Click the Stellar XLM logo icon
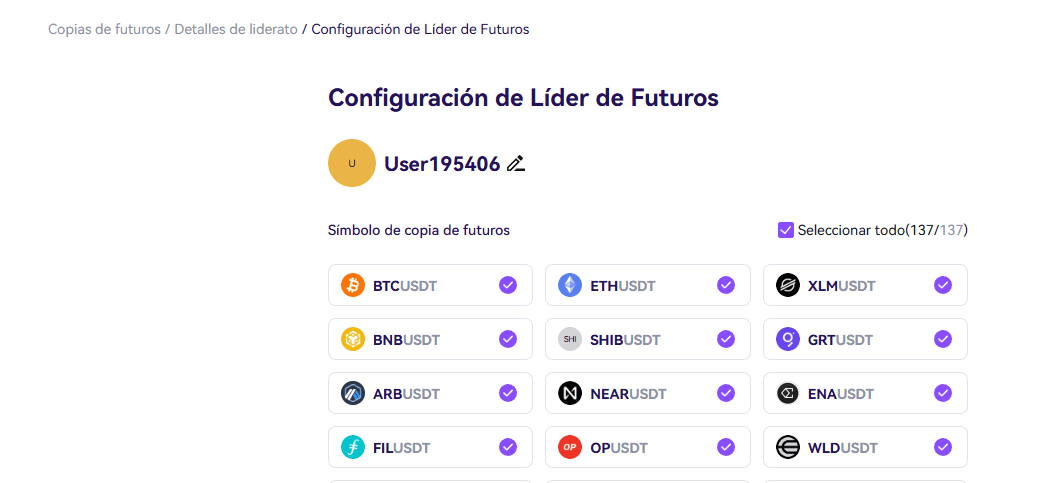This screenshot has height=483, width=1041. pos(788,285)
